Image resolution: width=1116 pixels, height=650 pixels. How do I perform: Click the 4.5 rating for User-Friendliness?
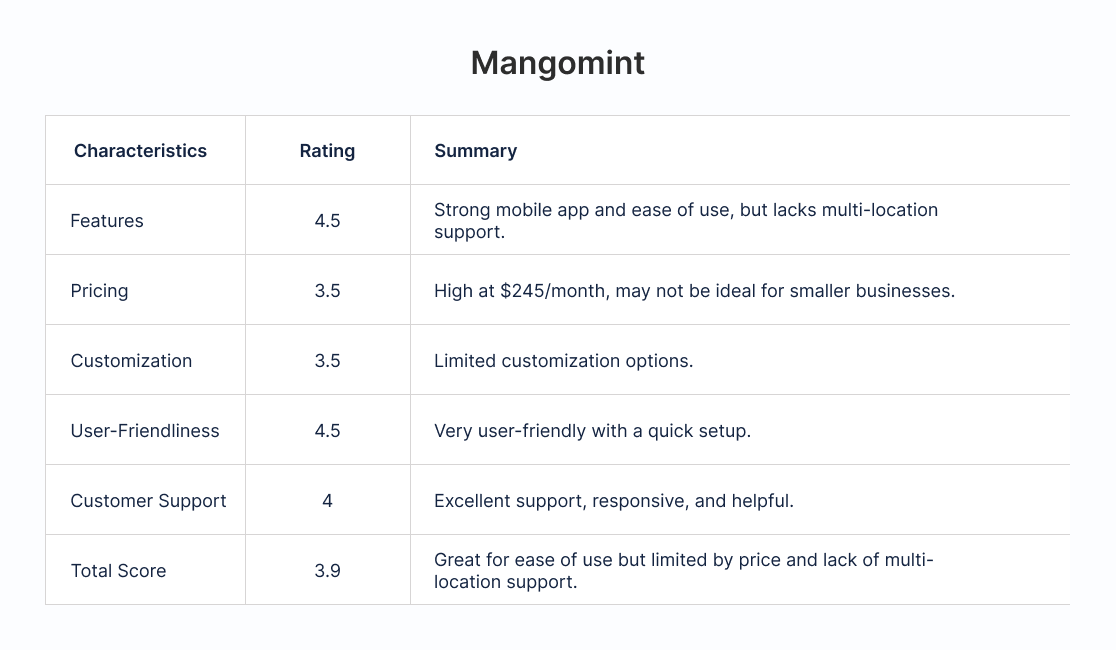(x=327, y=431)
